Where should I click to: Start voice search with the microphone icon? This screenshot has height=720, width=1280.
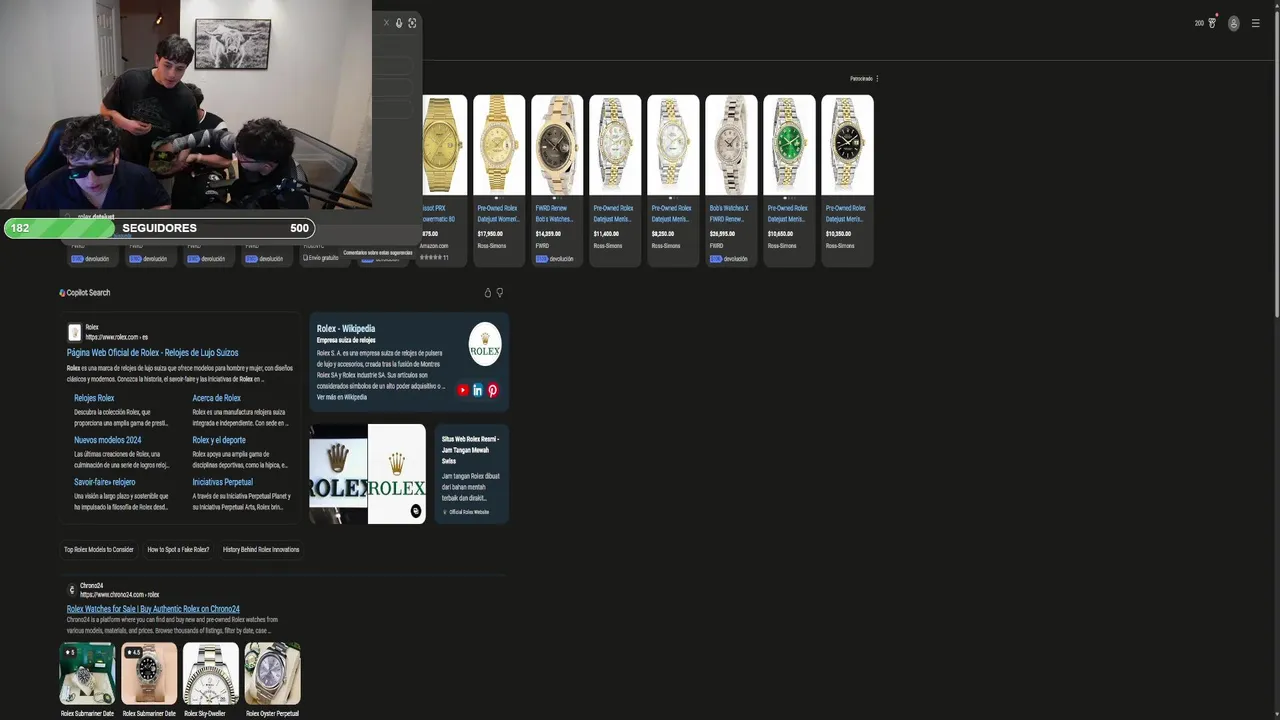coord(399,23)
